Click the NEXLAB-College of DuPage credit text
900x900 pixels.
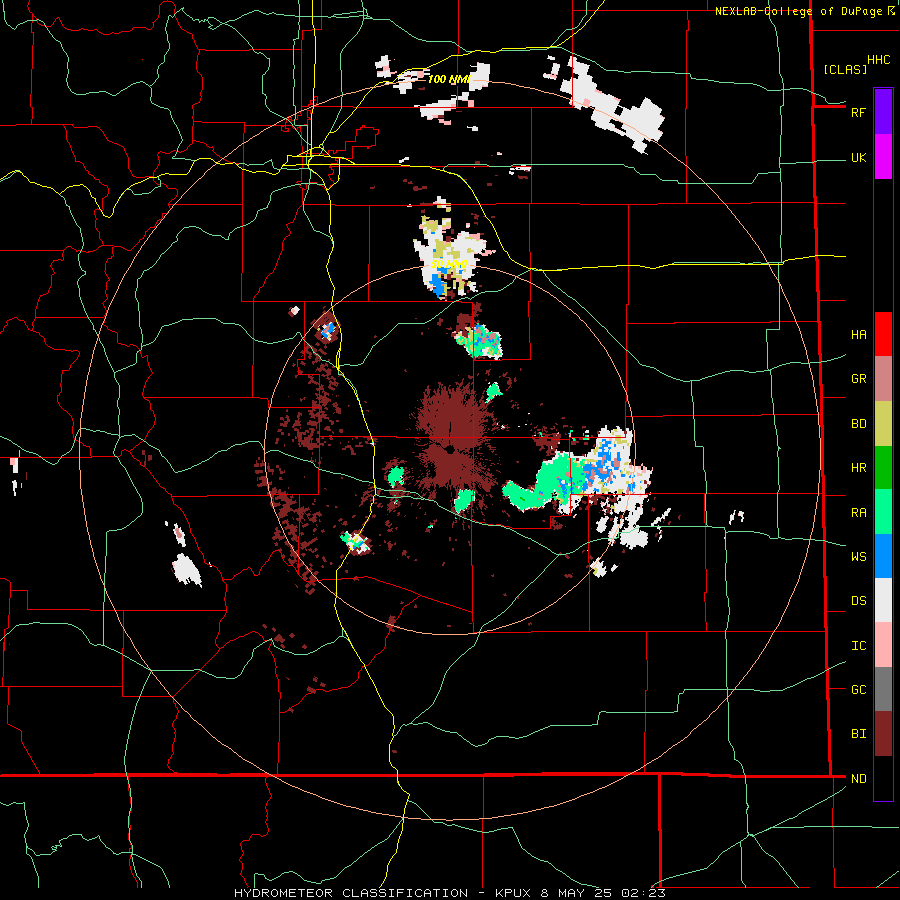click(x=798, y=11)
